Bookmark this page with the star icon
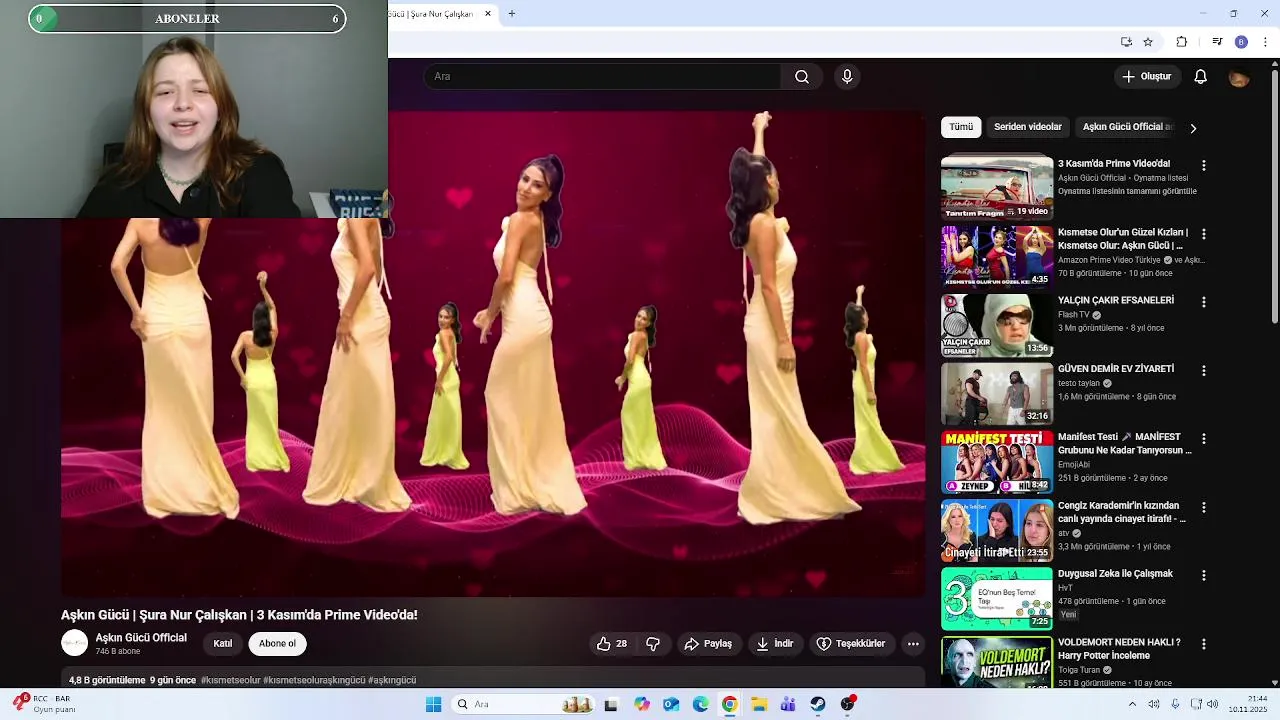The width and height of the screenshot is (1280, 720). point(1148,42)
